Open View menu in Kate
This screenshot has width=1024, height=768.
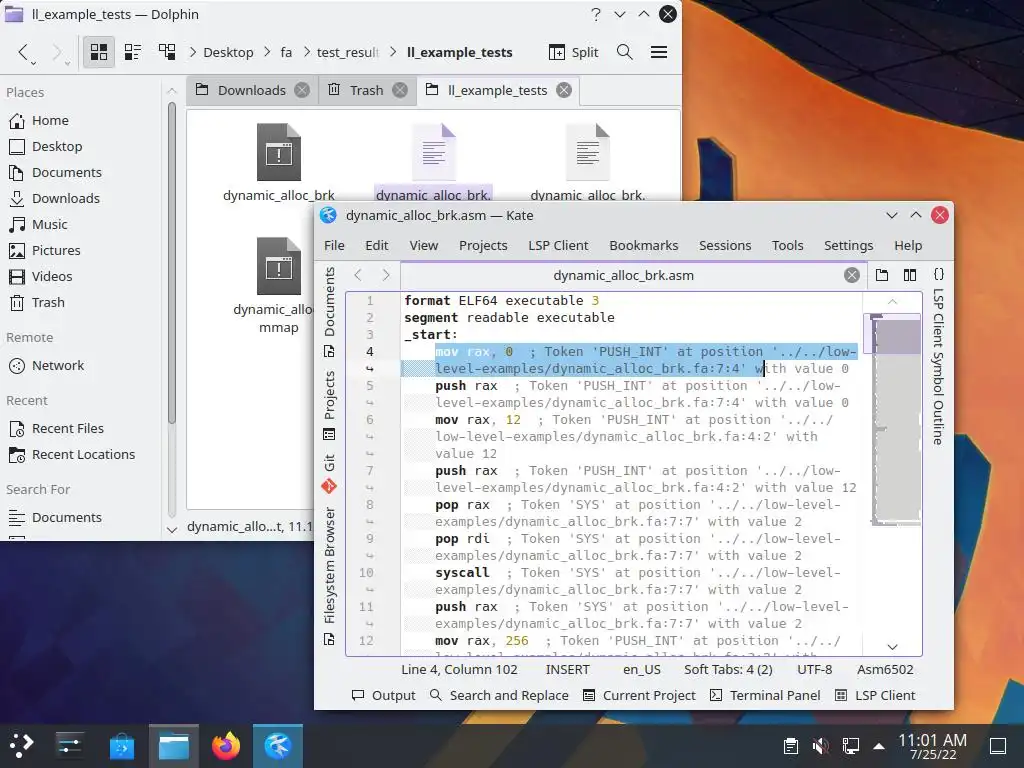(x=424, y=246)
